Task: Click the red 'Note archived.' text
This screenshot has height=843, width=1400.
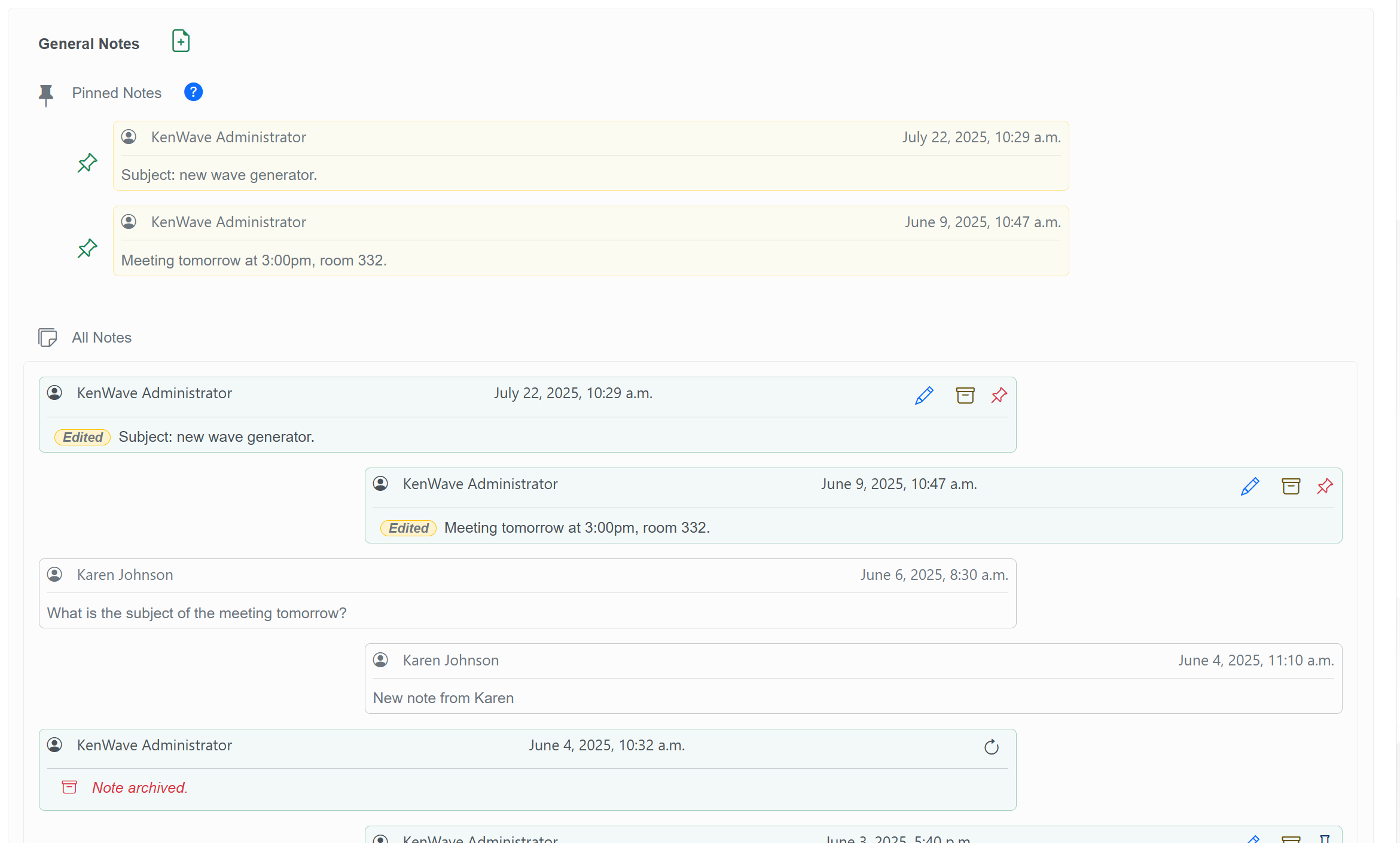Action: [140, 787]
